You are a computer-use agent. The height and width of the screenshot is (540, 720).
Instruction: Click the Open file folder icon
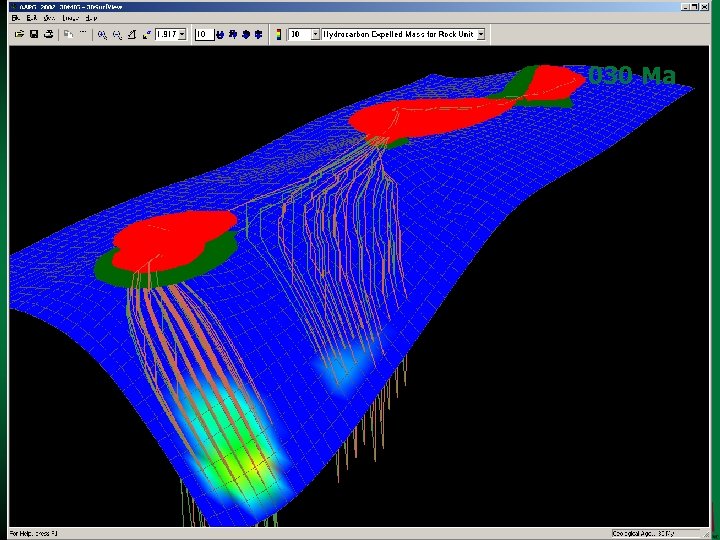point(19,34)
